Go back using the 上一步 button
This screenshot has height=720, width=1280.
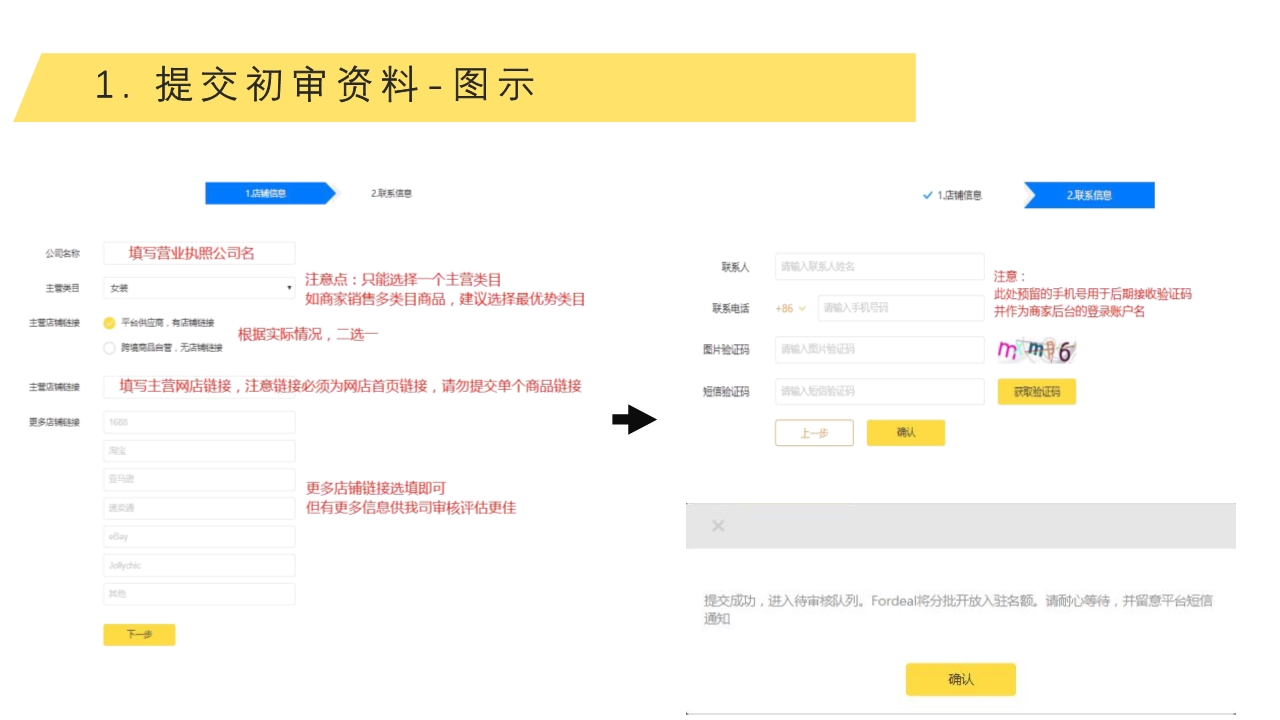click(x=814, y=433)
